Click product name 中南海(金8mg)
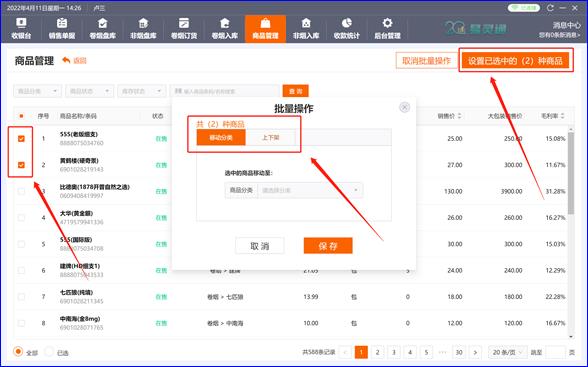588x367 pixels. point(80,319)
